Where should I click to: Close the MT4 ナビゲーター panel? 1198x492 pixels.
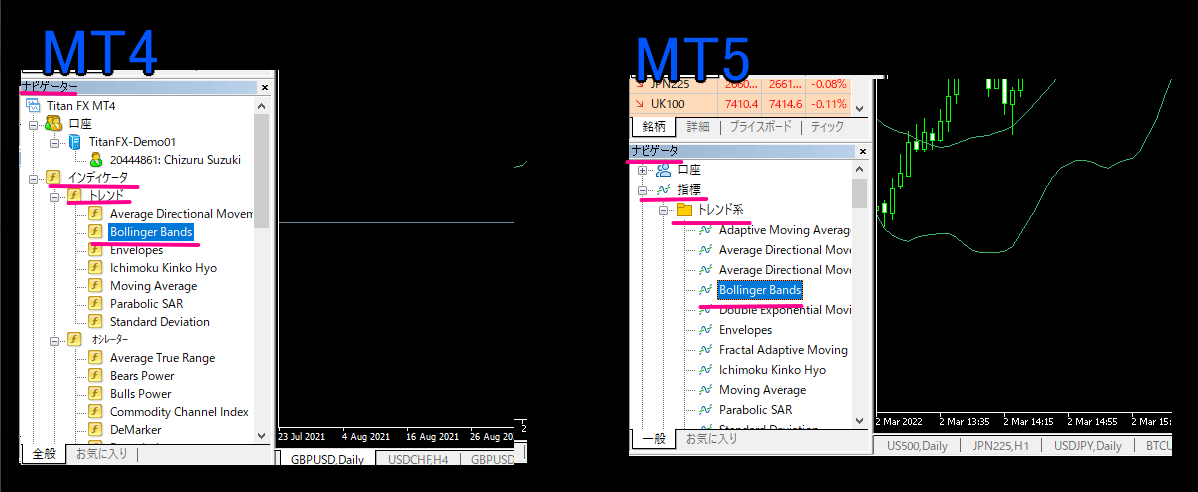pos(265,88)
